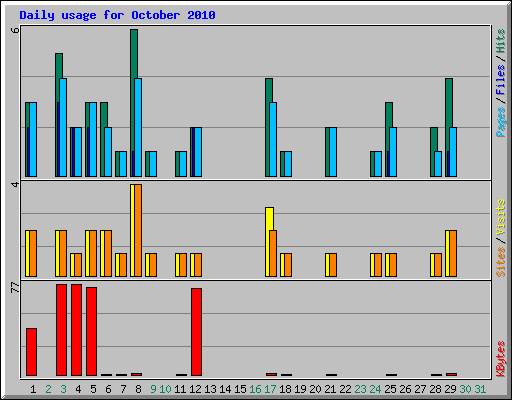The height and width of the screenshot is (400, 512).
Task: Click the y-axis maximum value '6'
Action: pos(15,30)
